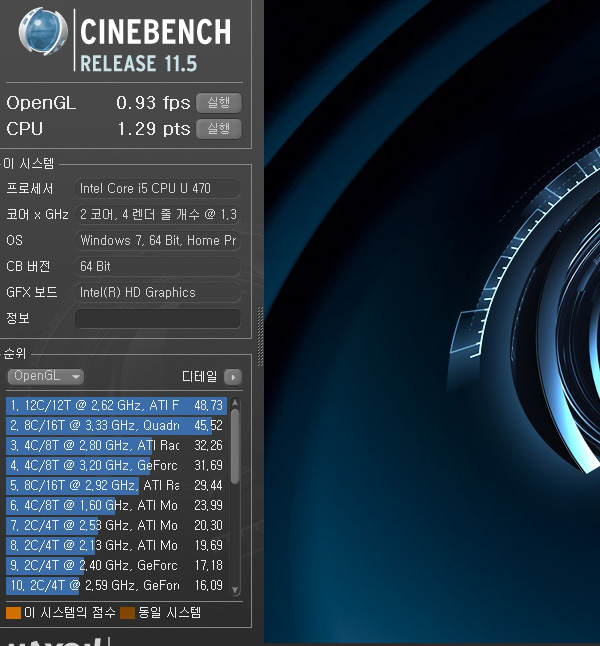Select ranking row 2. 8C/16T @ 3.33 GHz
Viewport: 600px width, 646px height.
tap(117, 425)
